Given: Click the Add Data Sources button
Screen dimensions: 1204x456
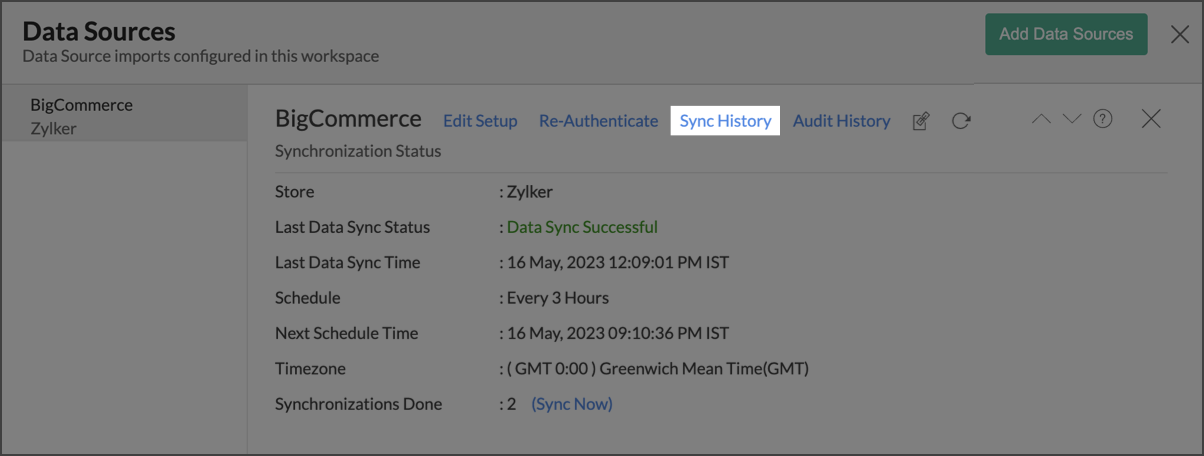Looking at the screenshot, I should tap(1066, 34).
